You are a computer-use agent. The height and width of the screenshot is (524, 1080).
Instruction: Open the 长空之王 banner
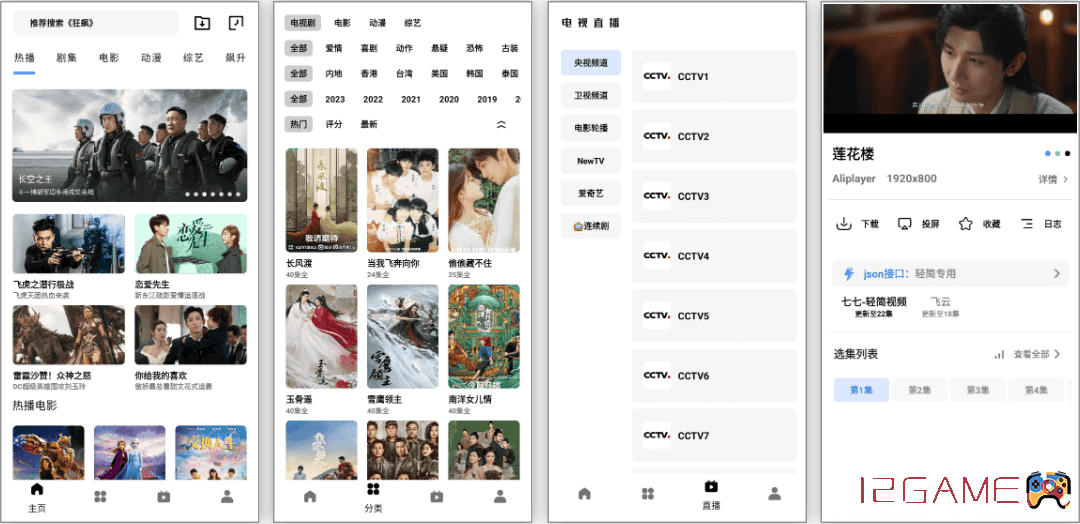point(129,145)
